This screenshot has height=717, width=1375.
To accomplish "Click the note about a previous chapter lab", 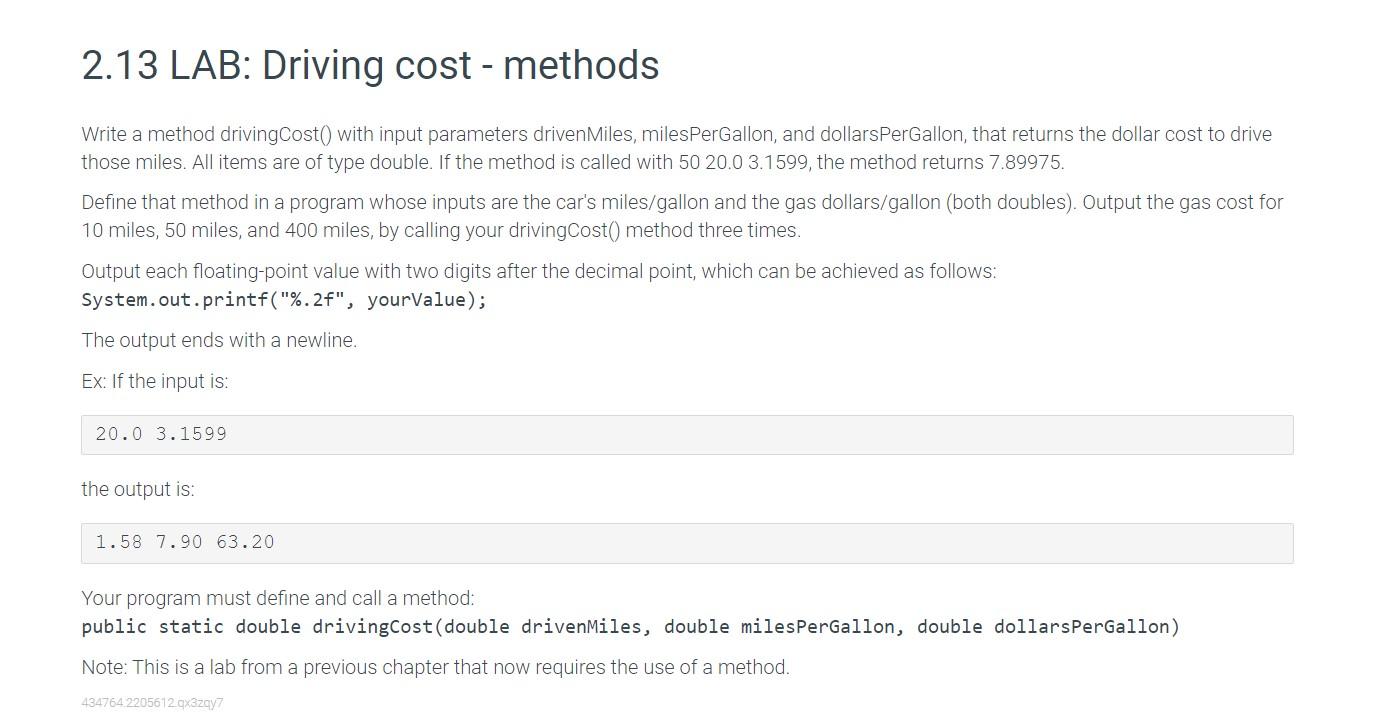I will click(x=435, y=667).
